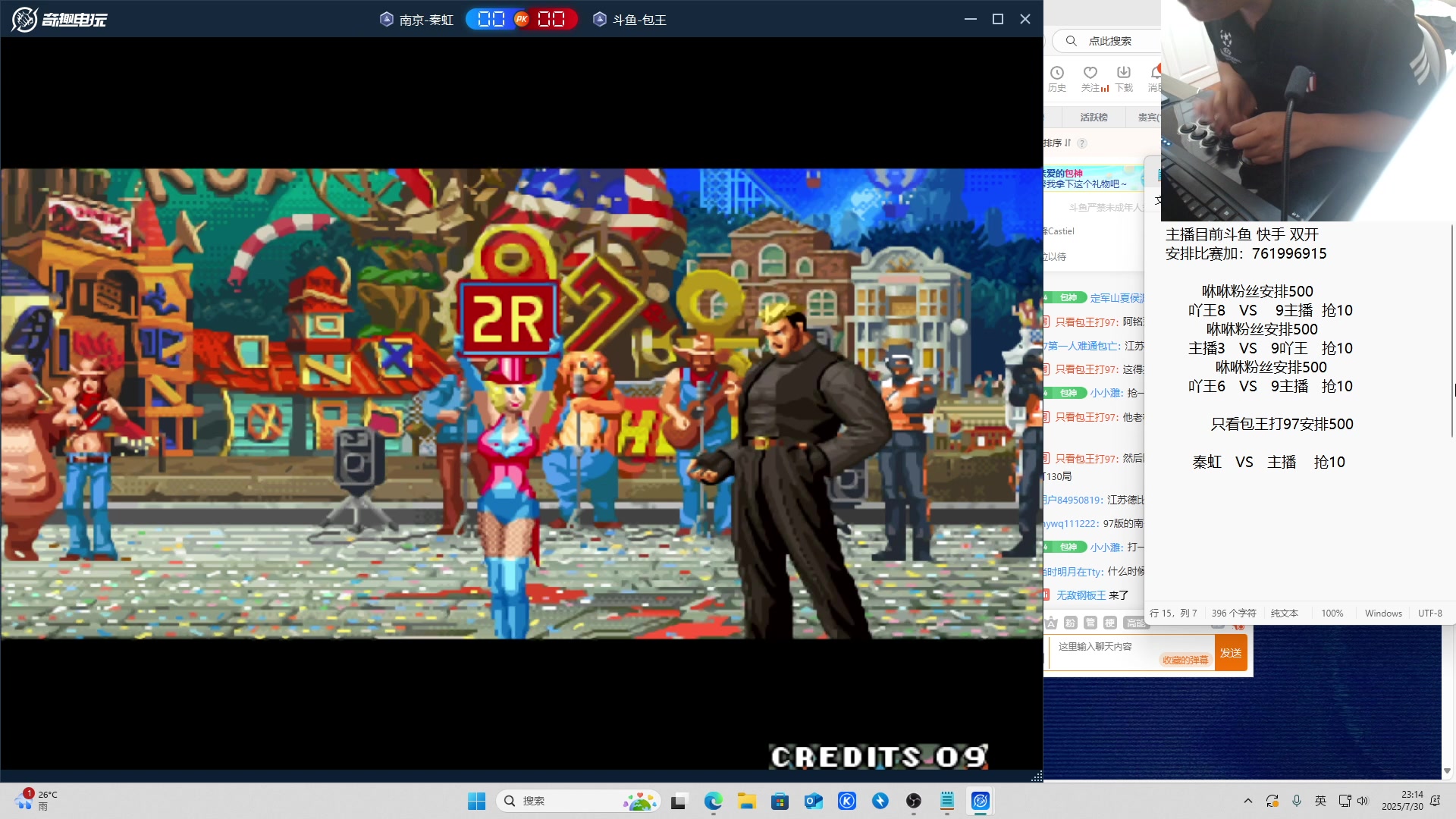Click the red right score 00
1456x819 pixels.
(551, 19)
